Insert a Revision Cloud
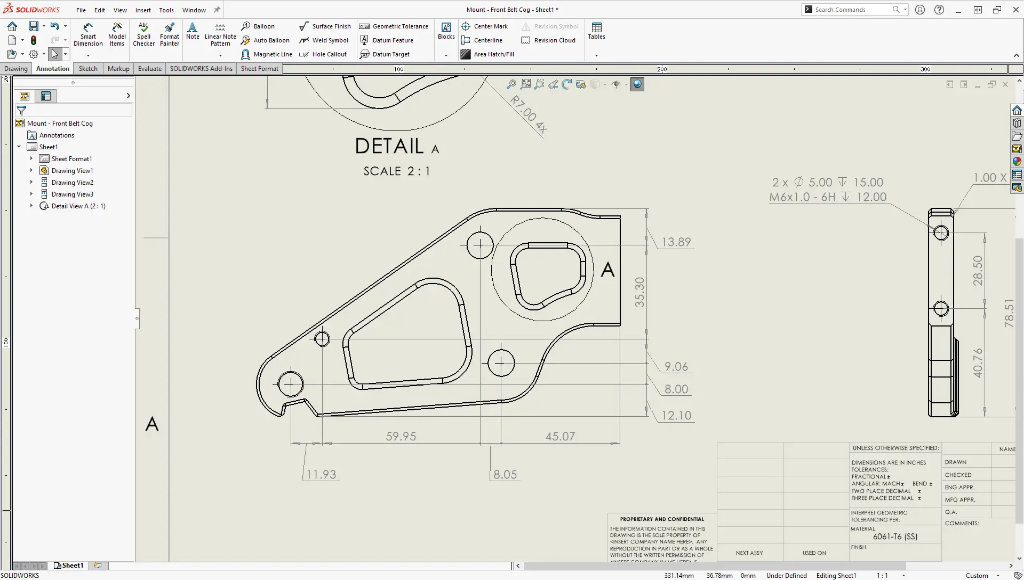The width and height of the screenshot is (1024, 580). [x=549, y=40]
